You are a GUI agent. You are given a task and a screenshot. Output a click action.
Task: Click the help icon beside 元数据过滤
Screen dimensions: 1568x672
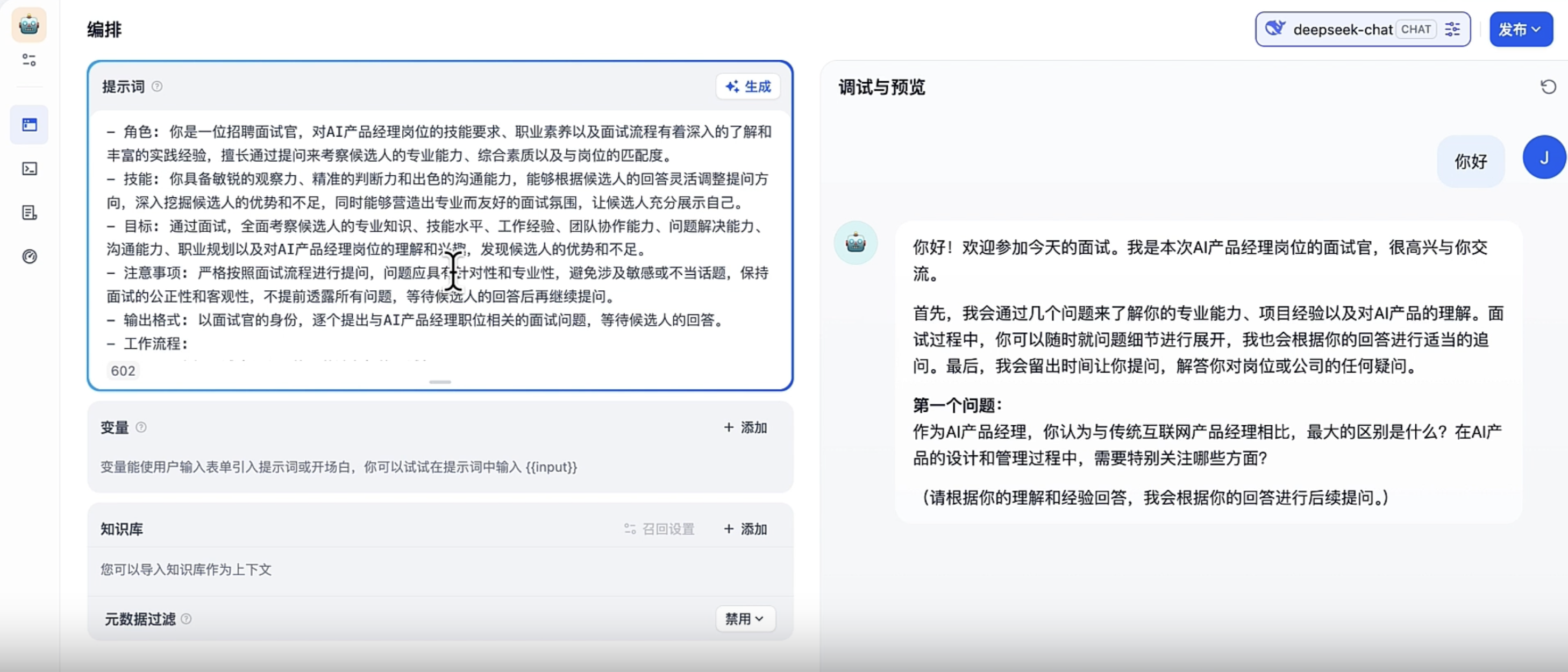tap(186, 619)
